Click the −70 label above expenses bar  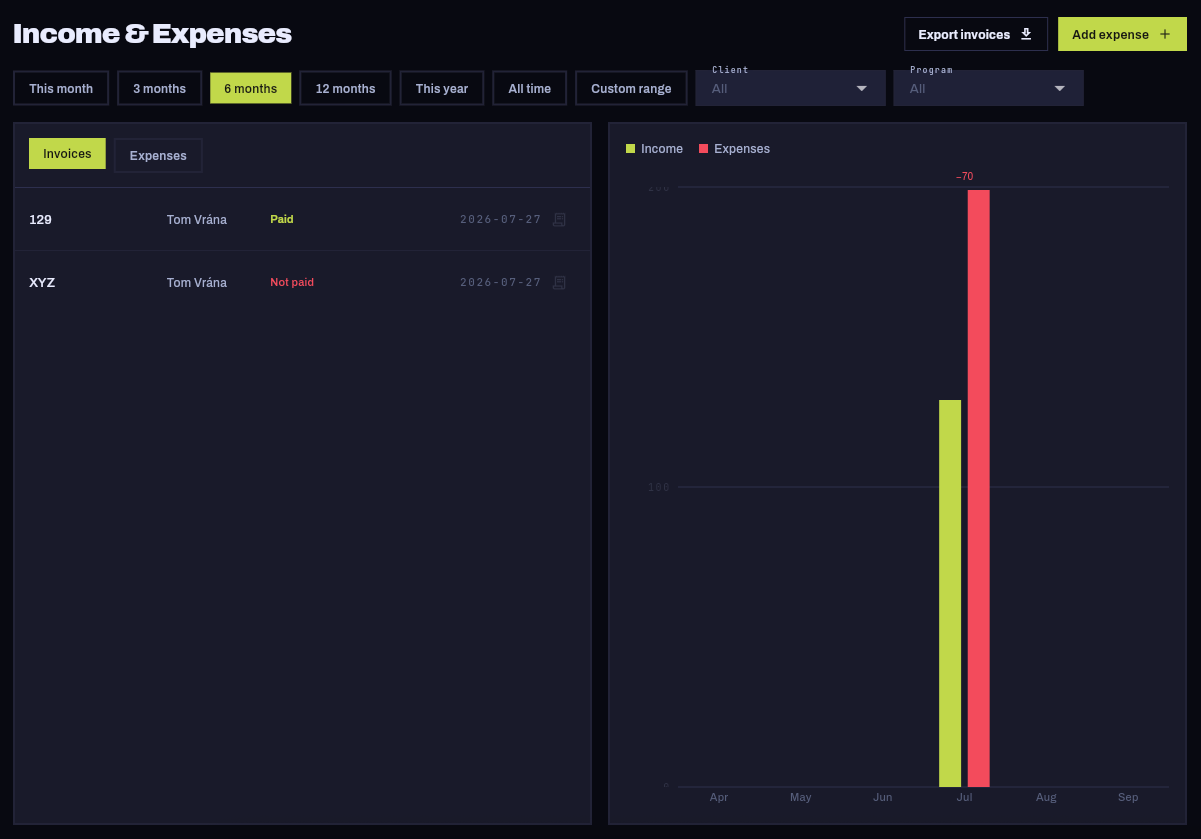[965, 176]
